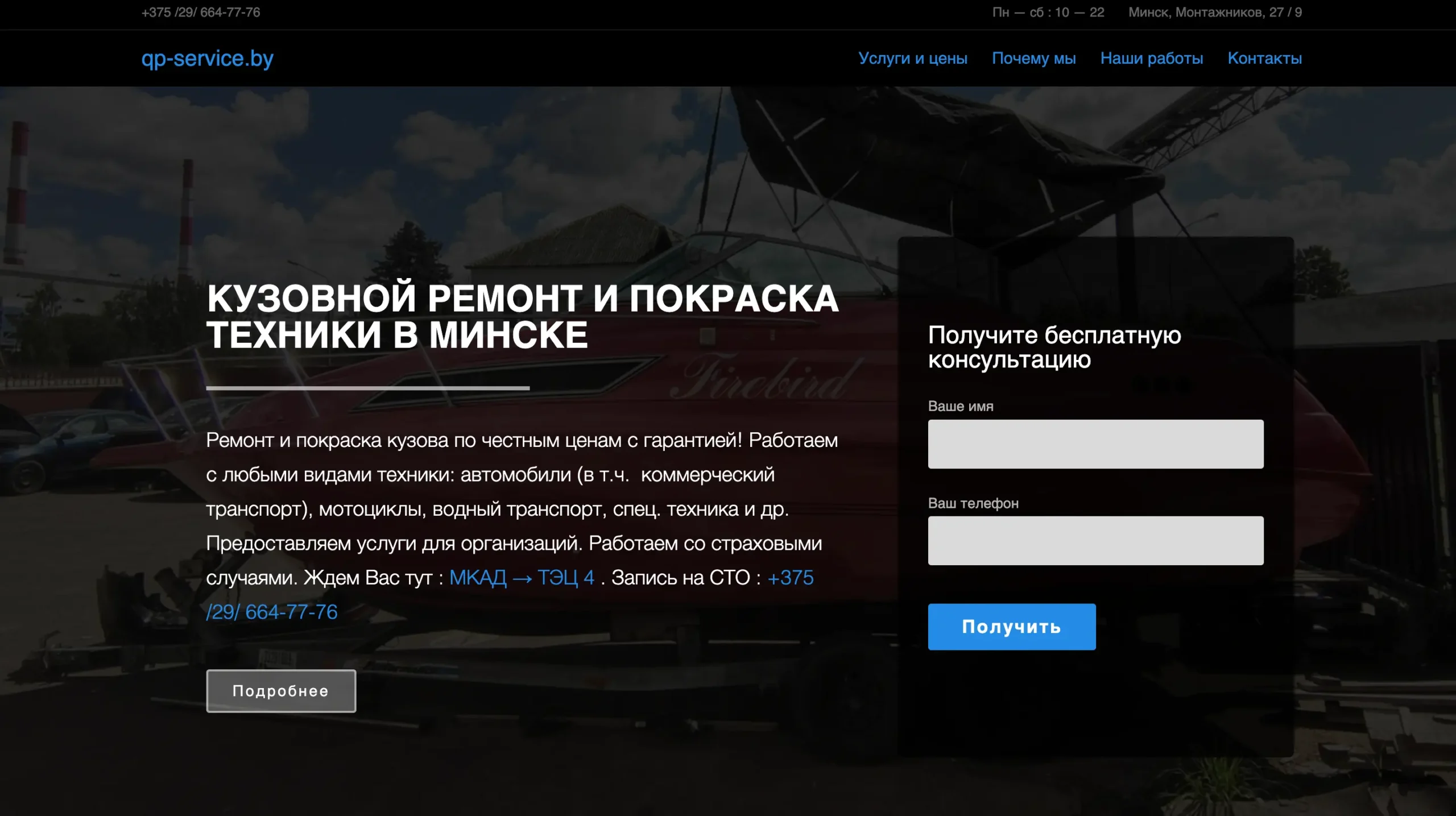Click the Получите бесплатную консультацию form title
This screenshot has height=816, width=1456.
point(1054,347)
